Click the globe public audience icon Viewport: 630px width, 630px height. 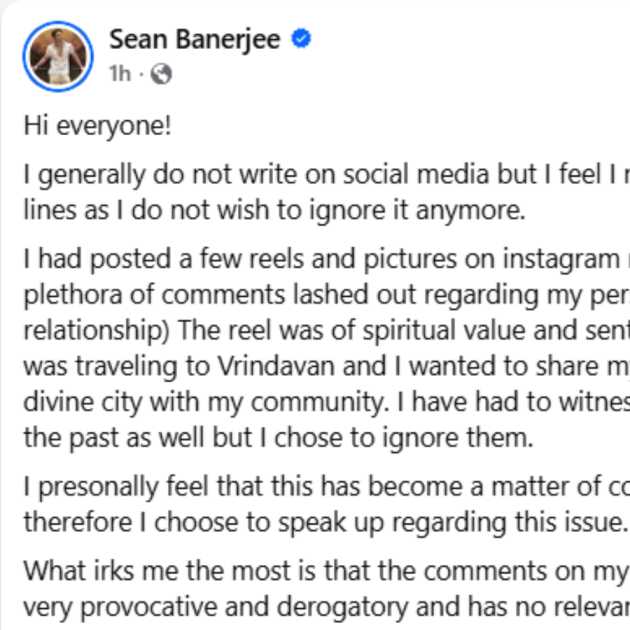click(161, 73)
